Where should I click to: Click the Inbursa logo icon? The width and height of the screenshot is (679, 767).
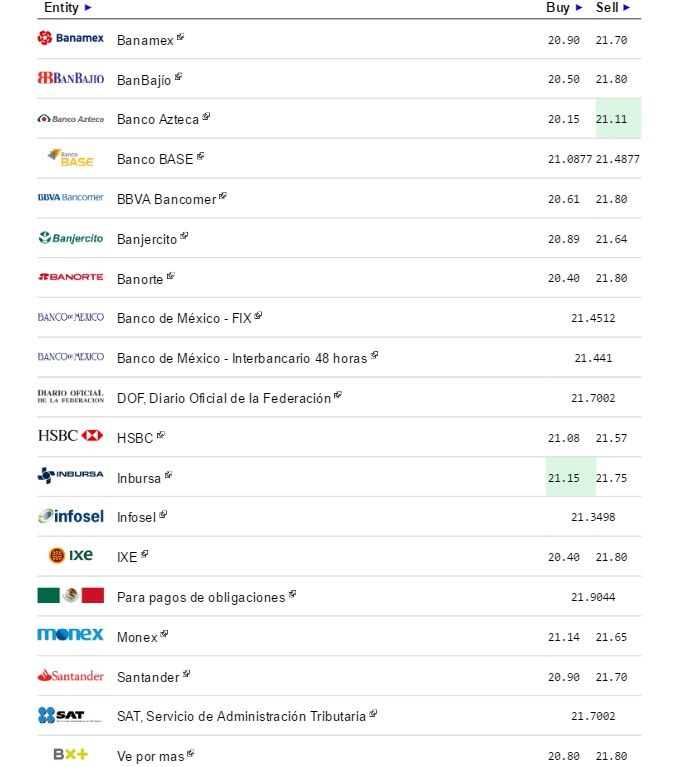coord(70,476)
